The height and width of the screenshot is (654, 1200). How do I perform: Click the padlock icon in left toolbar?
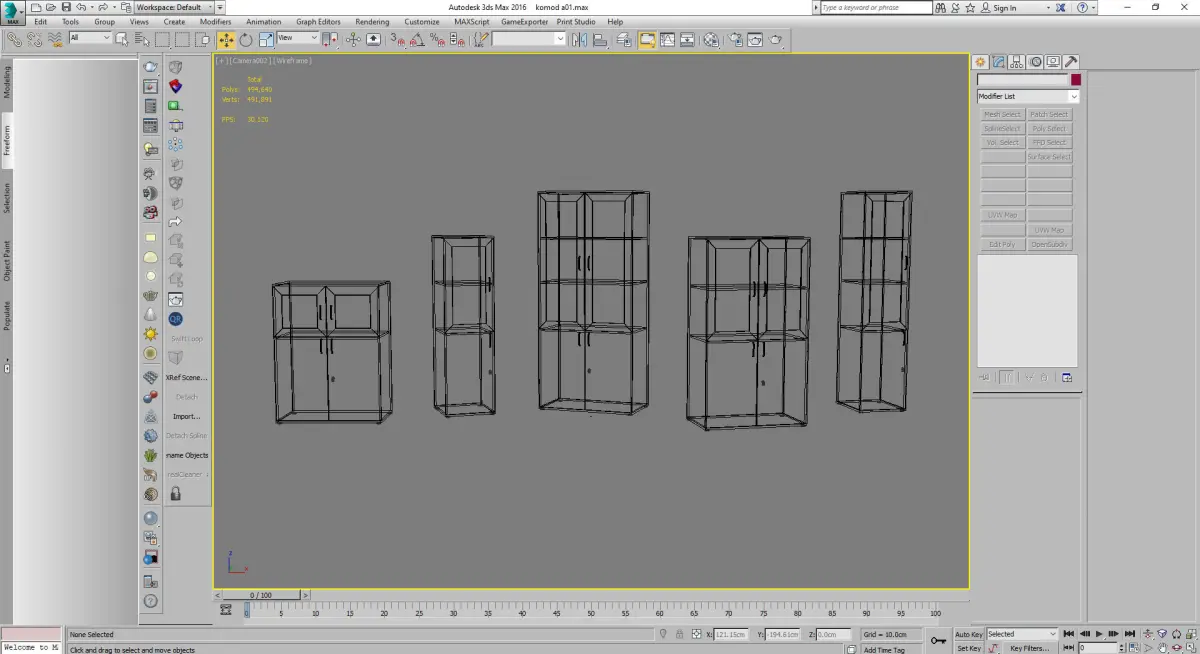tap(175, 494)
